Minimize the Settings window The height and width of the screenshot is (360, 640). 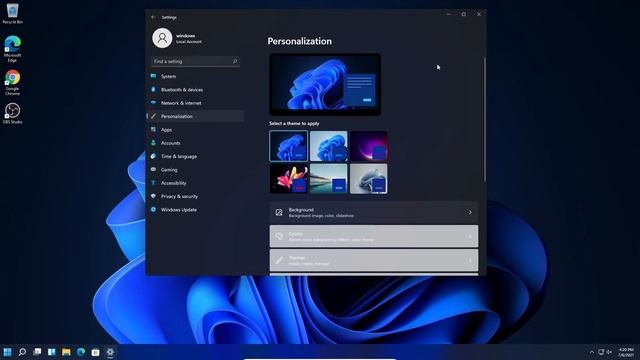pos(448,14)
